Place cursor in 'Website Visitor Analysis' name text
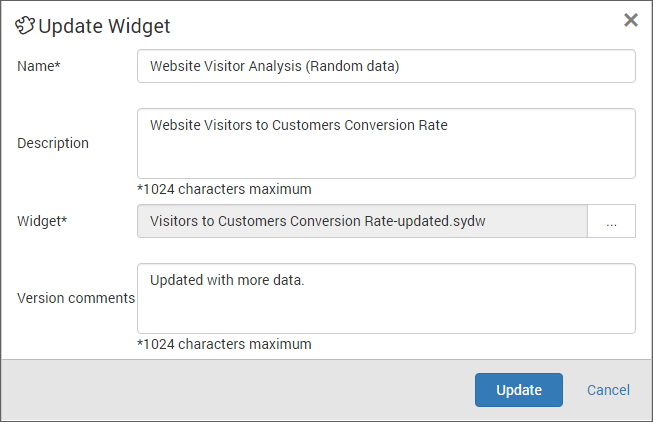653x422 pixels. pyautogui.click(x=226, y=66)
